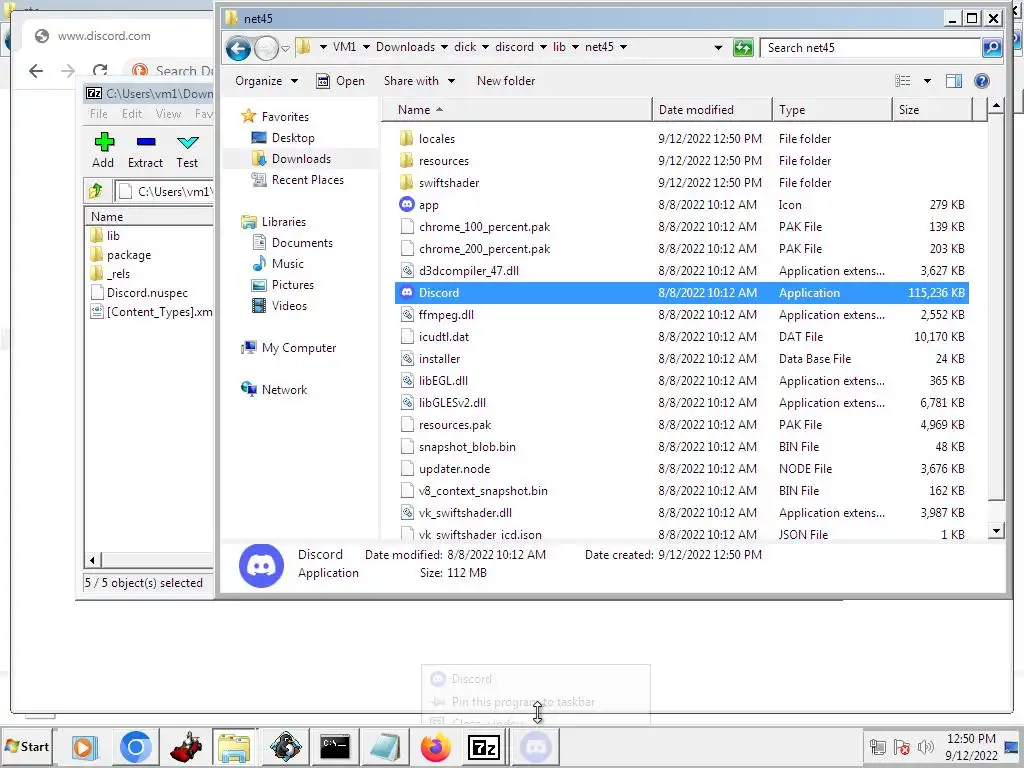Viewport: 1024px width, 768px height.
Task: Open the 7-Zip Edit menu
Action: pyautogui.click(x=132, y=114)
